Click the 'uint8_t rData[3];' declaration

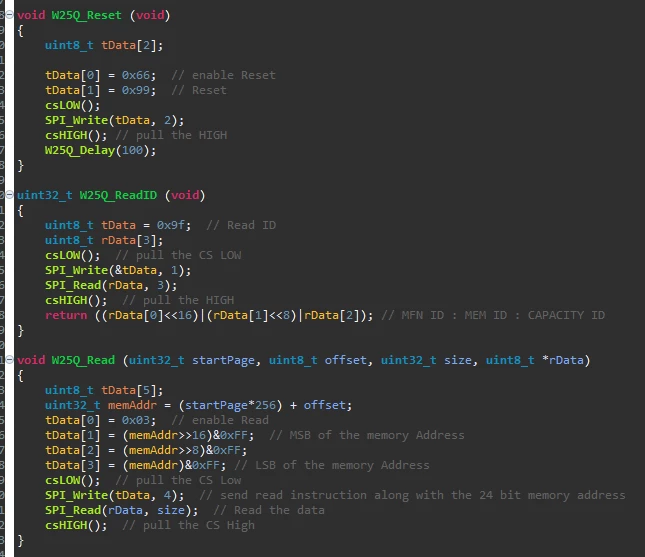[x=104, y=240]
